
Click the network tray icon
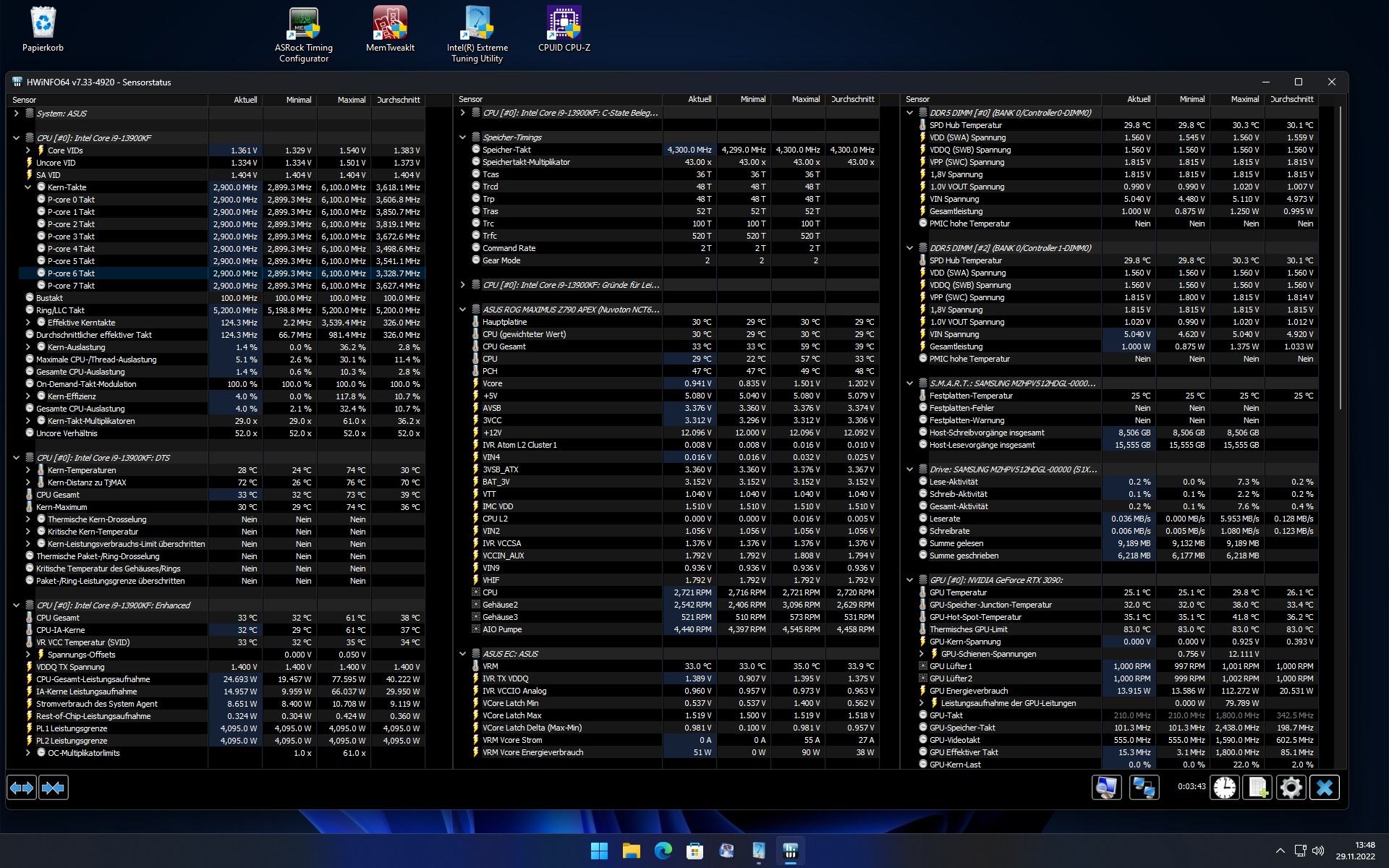point(1300,851)
